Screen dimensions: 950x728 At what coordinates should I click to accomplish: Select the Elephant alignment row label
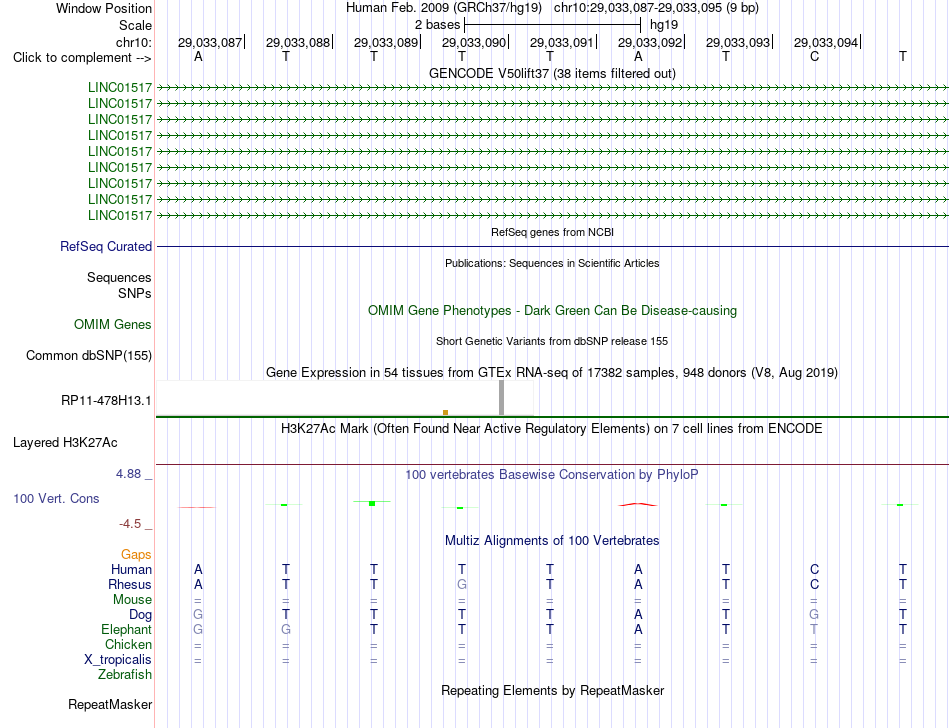[x=126, y=630]
